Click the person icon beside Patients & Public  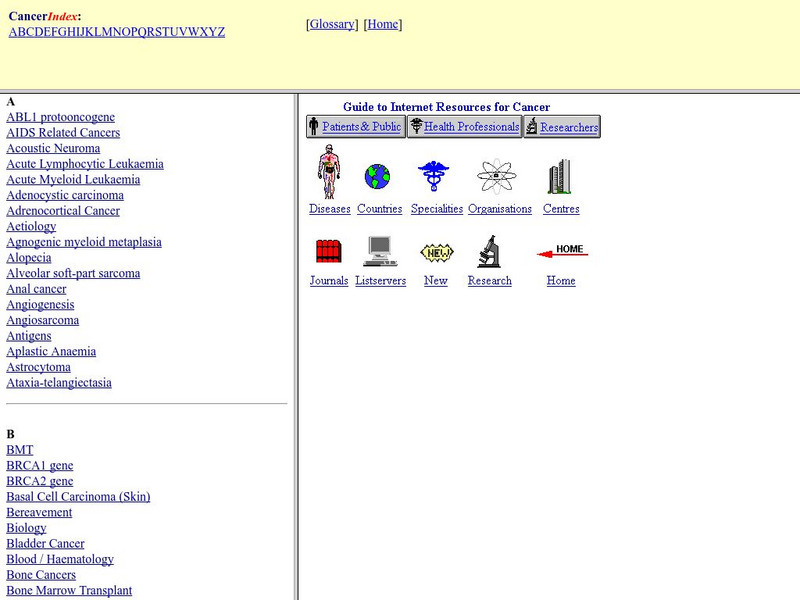point(314,126)
